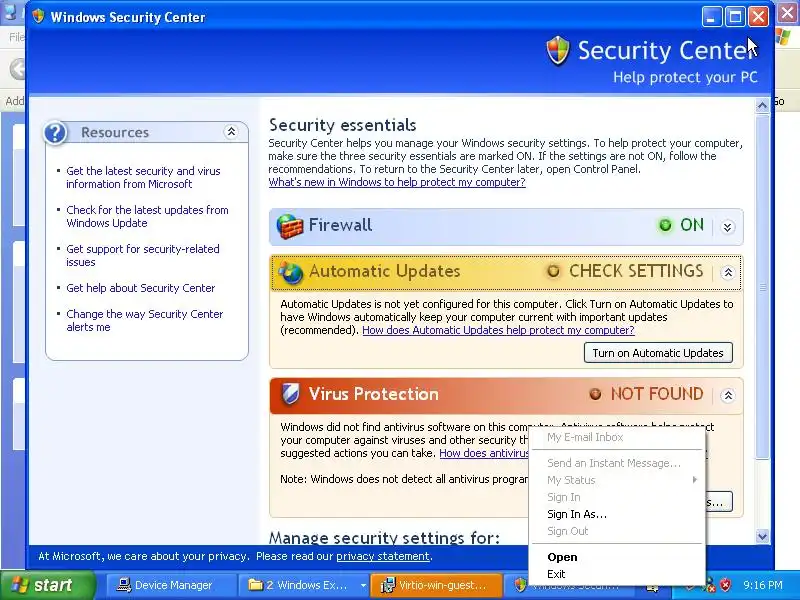The width and height of the screenshot is (800, 600).
Task: Click 'Get support for security-related issues' link
Action: click(143, 256)
